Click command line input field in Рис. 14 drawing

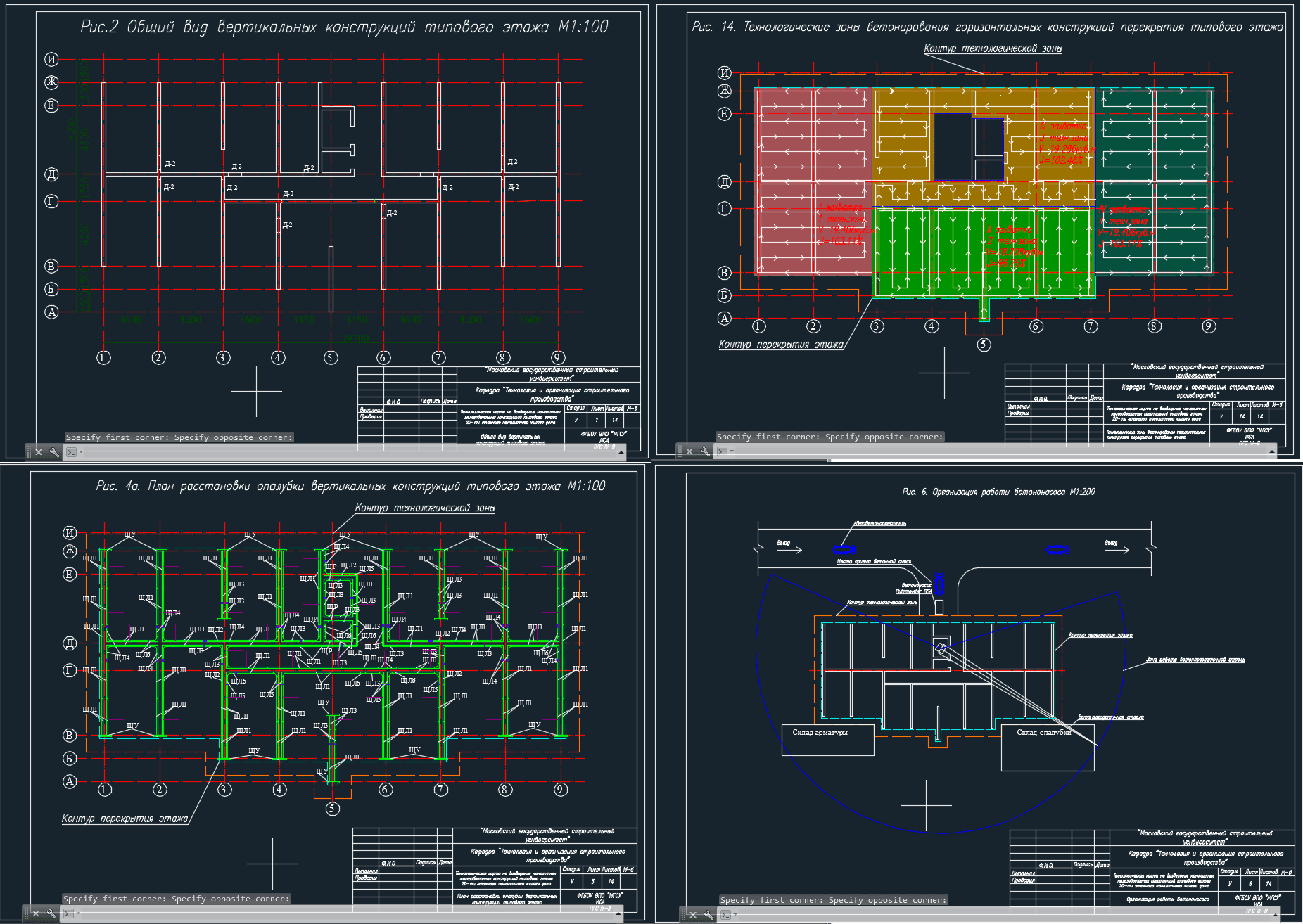point(1000,451)
